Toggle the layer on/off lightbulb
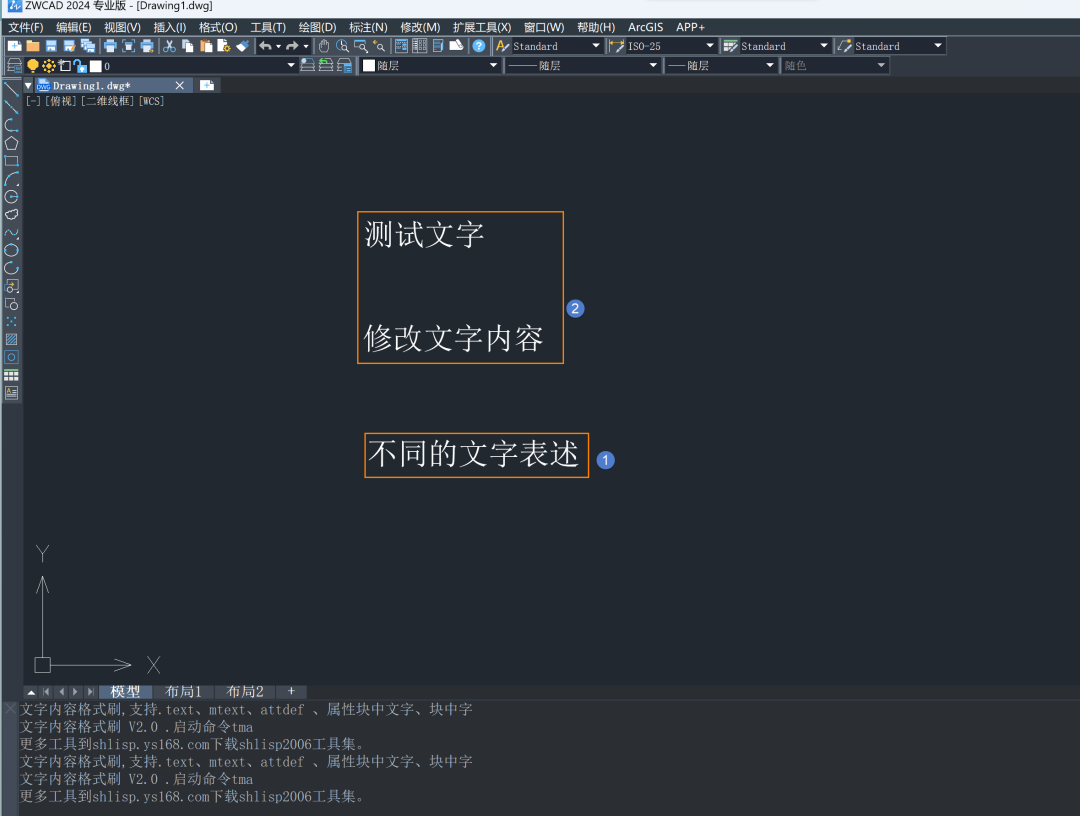Image resolution: width=1080 pixels, height=816 pixels. coord(32,66)
